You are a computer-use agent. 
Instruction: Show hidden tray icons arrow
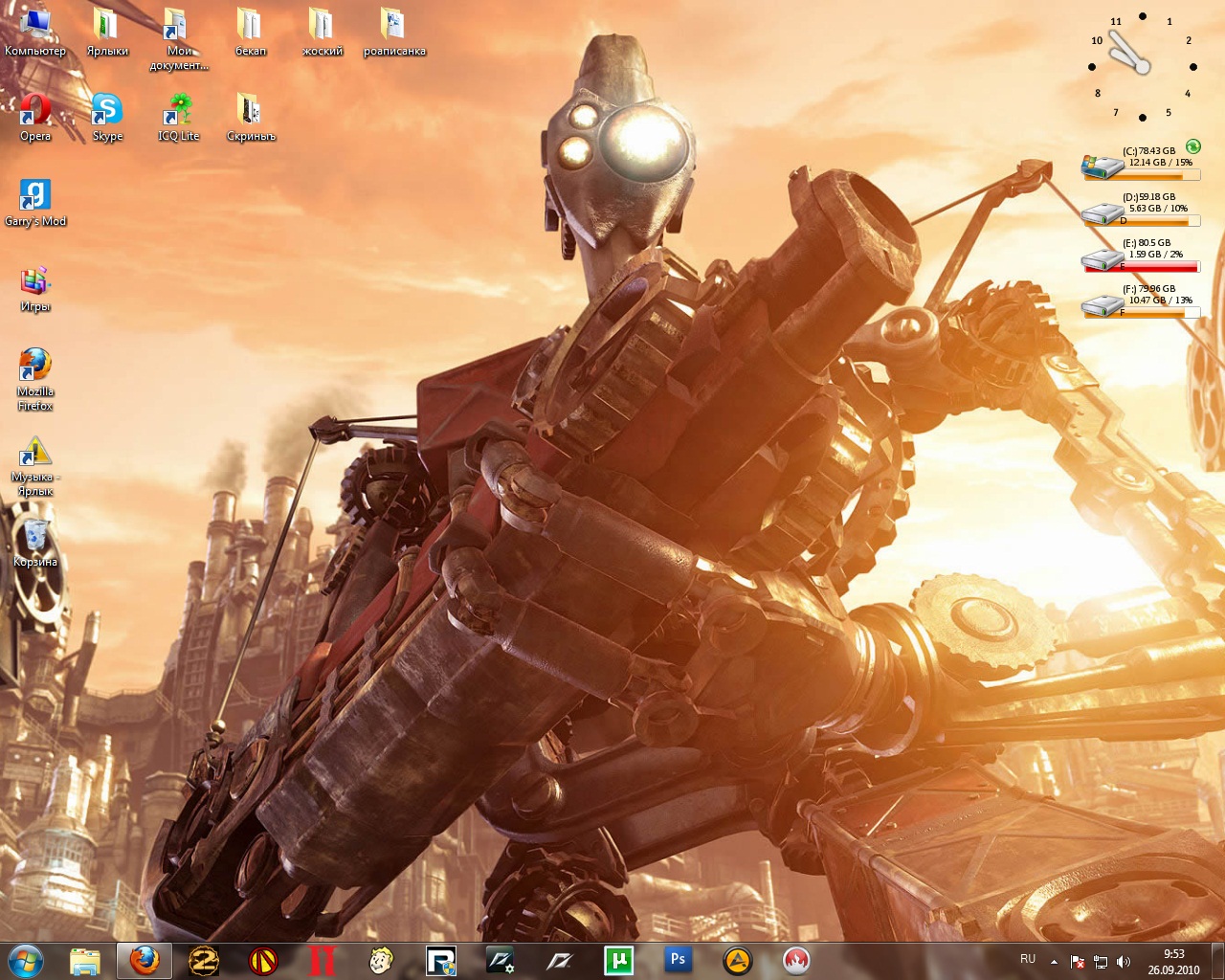coord(1054,962)
